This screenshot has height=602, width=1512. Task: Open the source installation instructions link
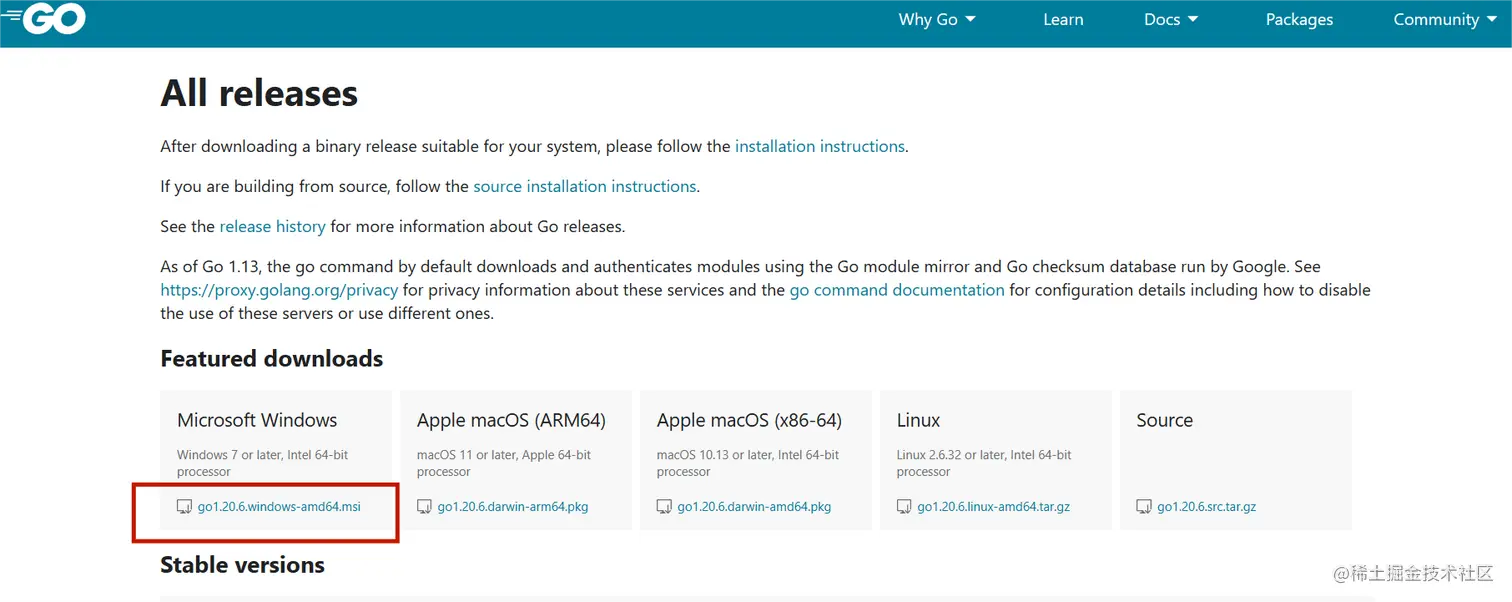pos(584,186)
